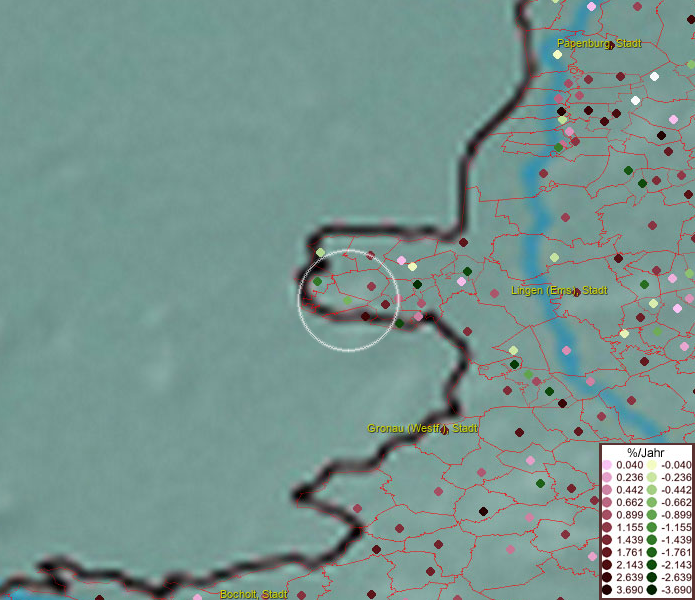The height and width of the screenshot is (600, 695).
Task: Select the -0.662 legend value
Action: pos(676,503)
